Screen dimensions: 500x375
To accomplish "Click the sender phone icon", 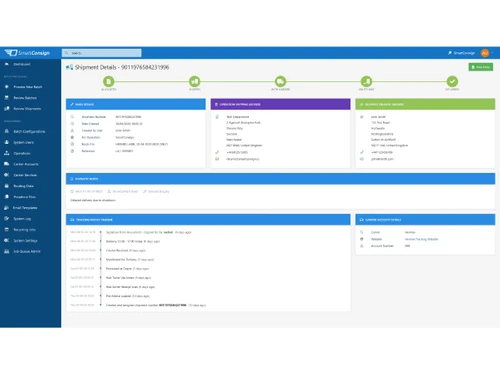I will 217,152.
